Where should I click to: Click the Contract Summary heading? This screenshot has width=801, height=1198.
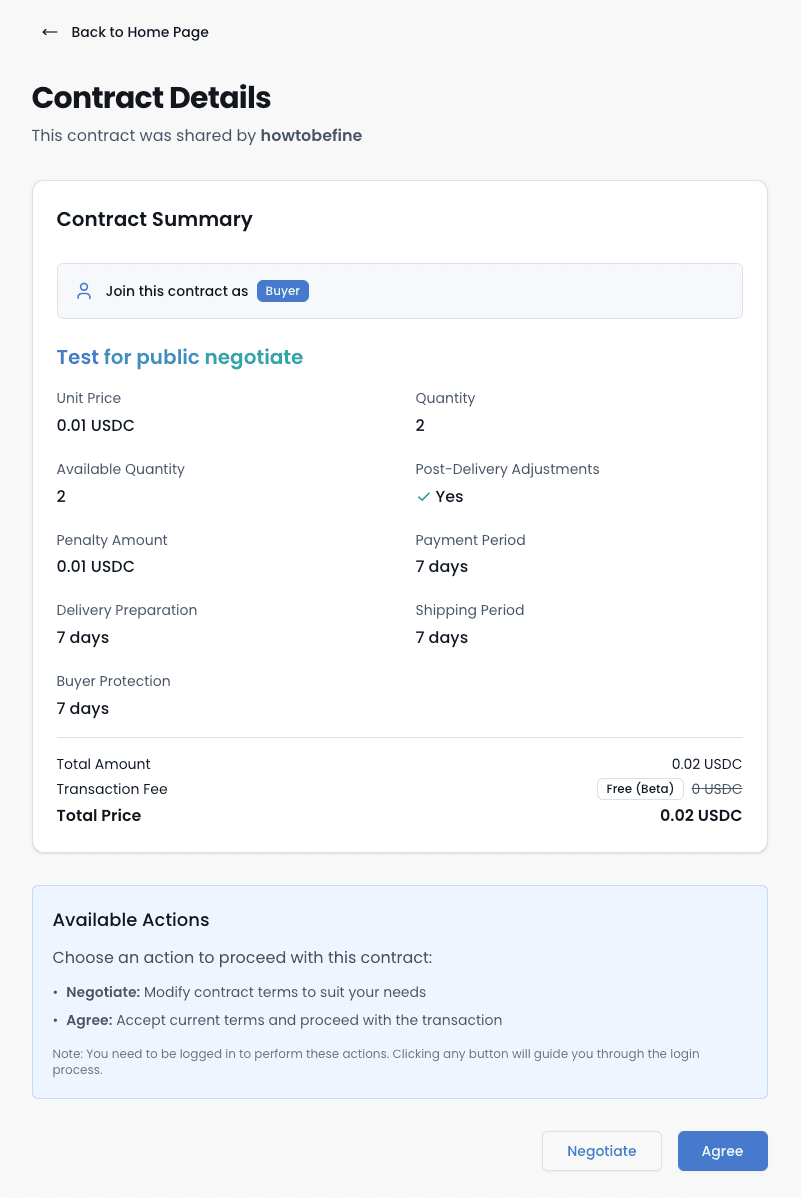pos(154,219)
